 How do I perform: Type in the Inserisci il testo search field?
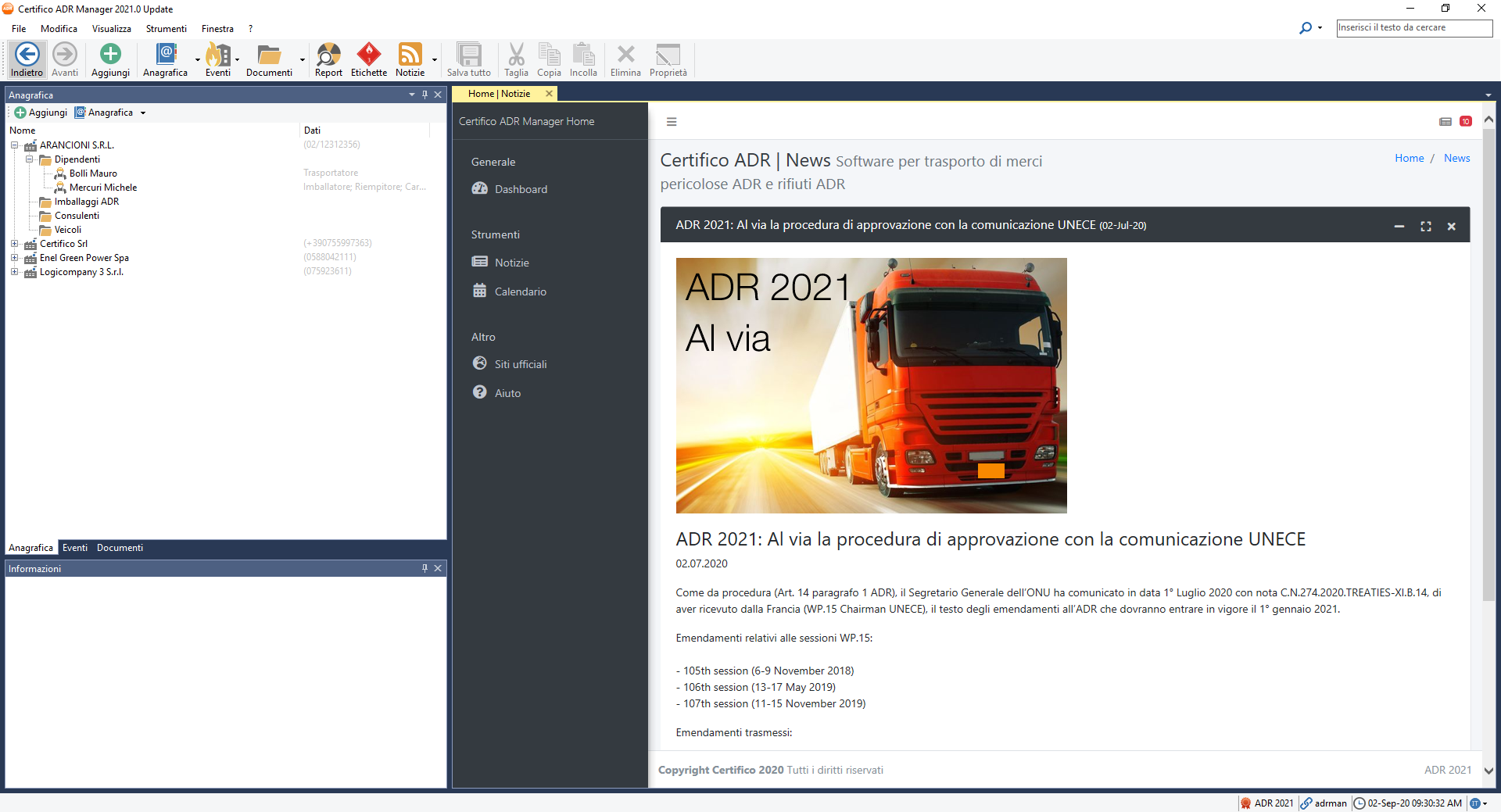pos(1413,27)
